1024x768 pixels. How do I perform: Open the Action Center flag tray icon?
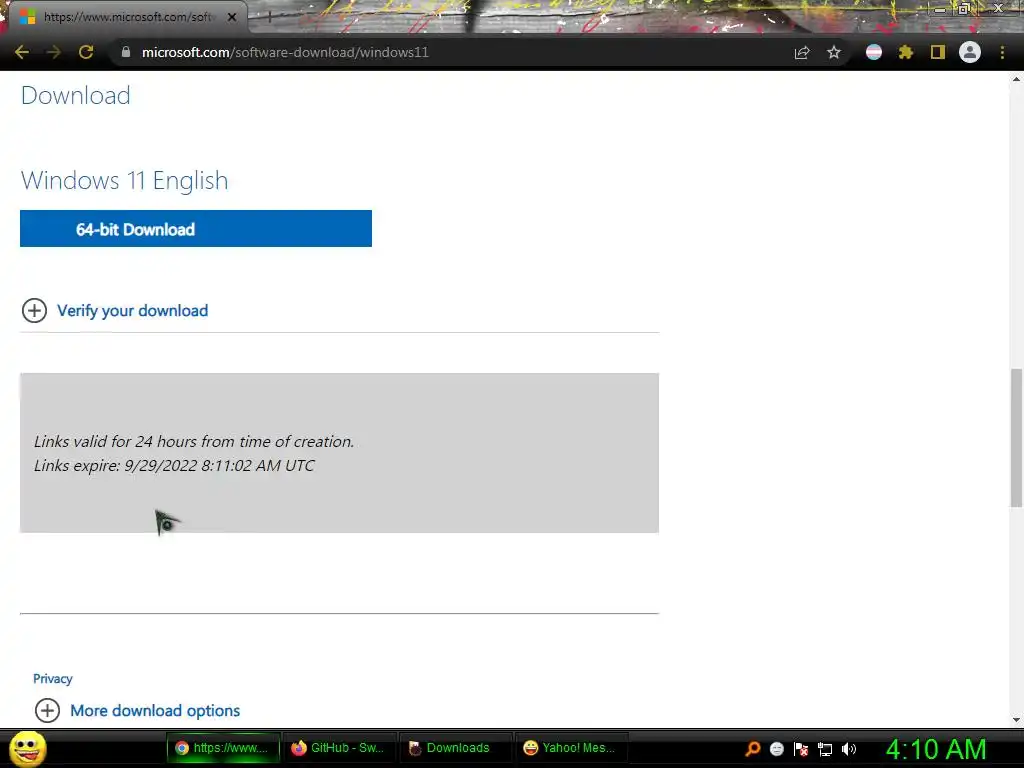(801, 749)
